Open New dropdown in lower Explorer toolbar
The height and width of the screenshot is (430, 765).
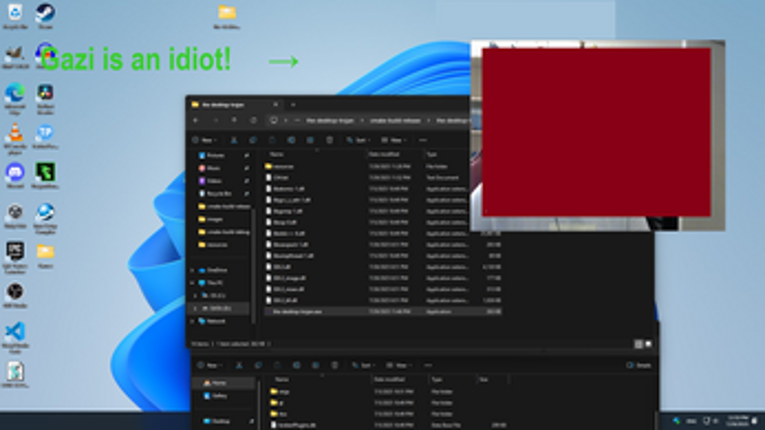210,365
